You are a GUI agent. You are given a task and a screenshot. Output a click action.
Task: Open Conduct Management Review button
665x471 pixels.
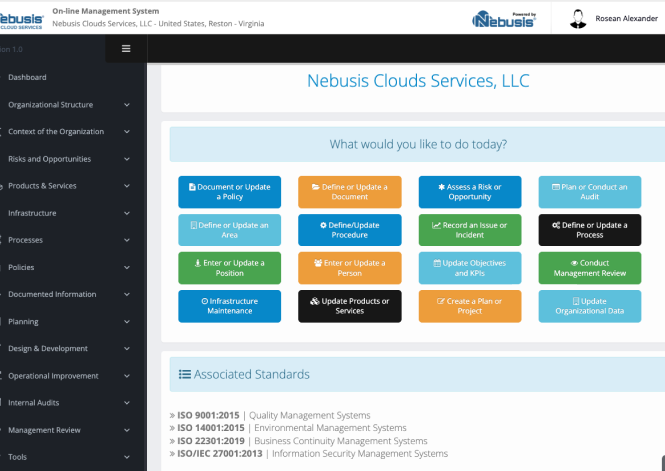pyautogui.click(x=590, y=268)
